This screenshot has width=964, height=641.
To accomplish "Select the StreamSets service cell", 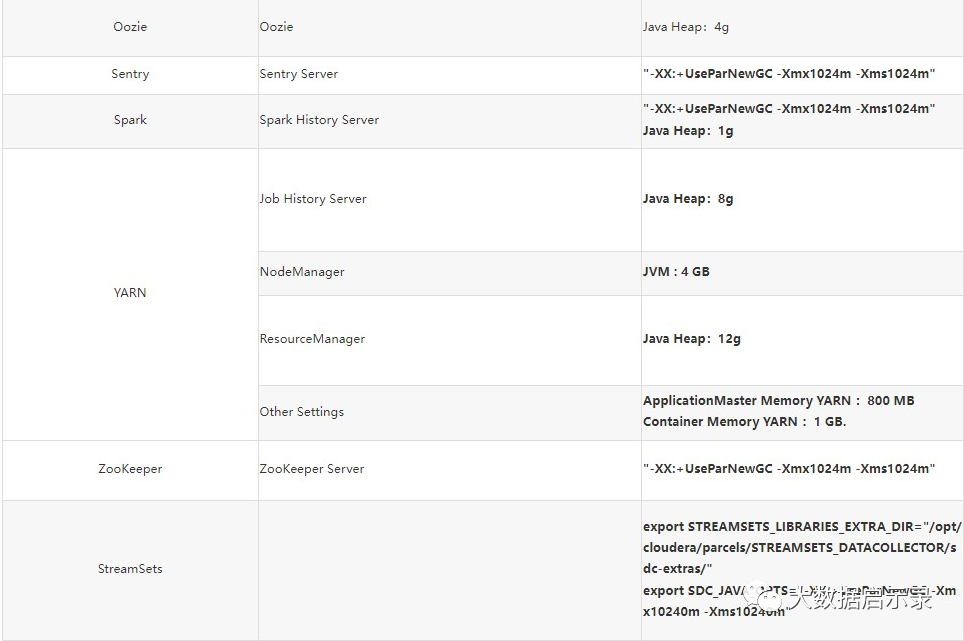I will [130, 569].
